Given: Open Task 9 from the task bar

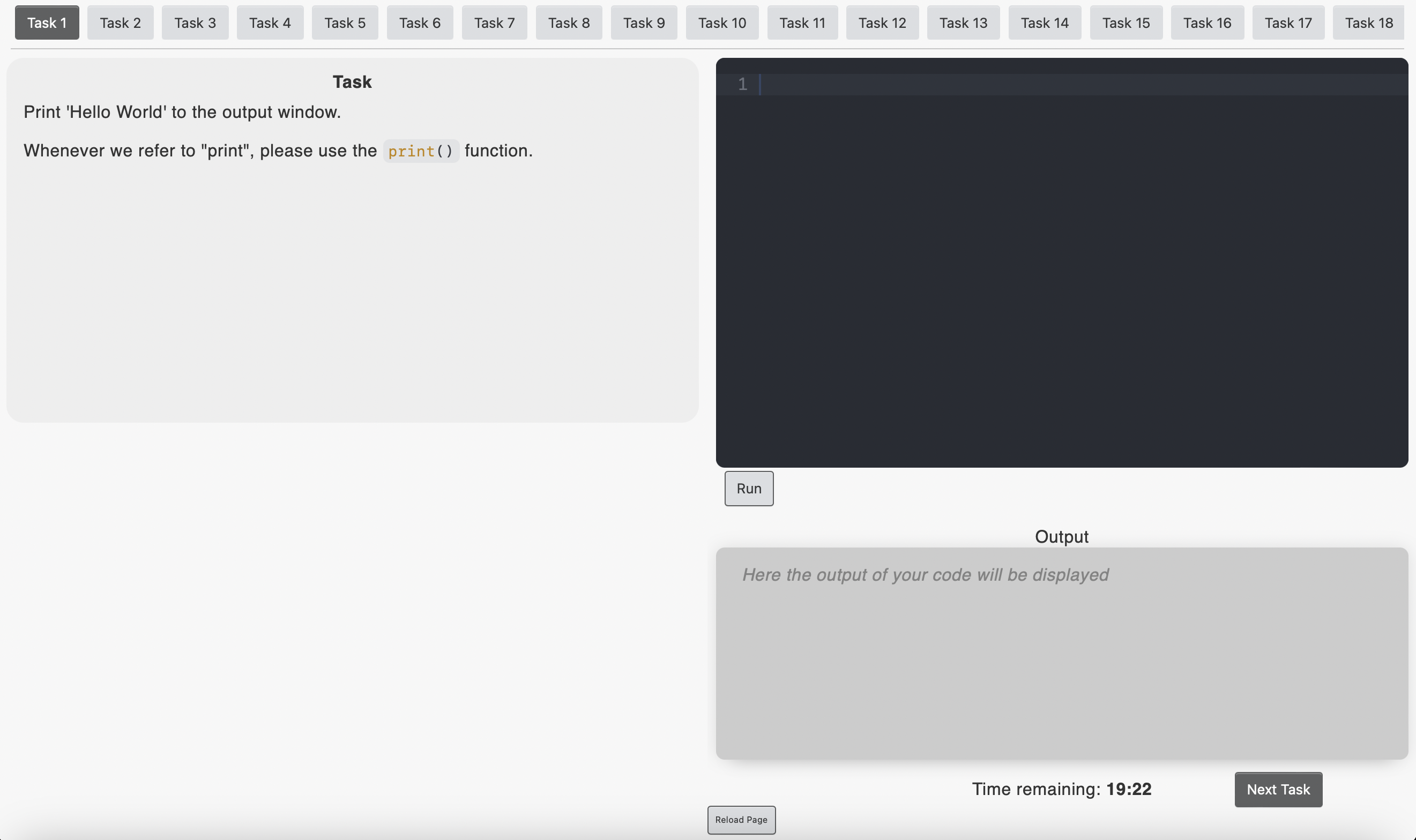Looking at the screenshot, I should [x=644, y=22].
